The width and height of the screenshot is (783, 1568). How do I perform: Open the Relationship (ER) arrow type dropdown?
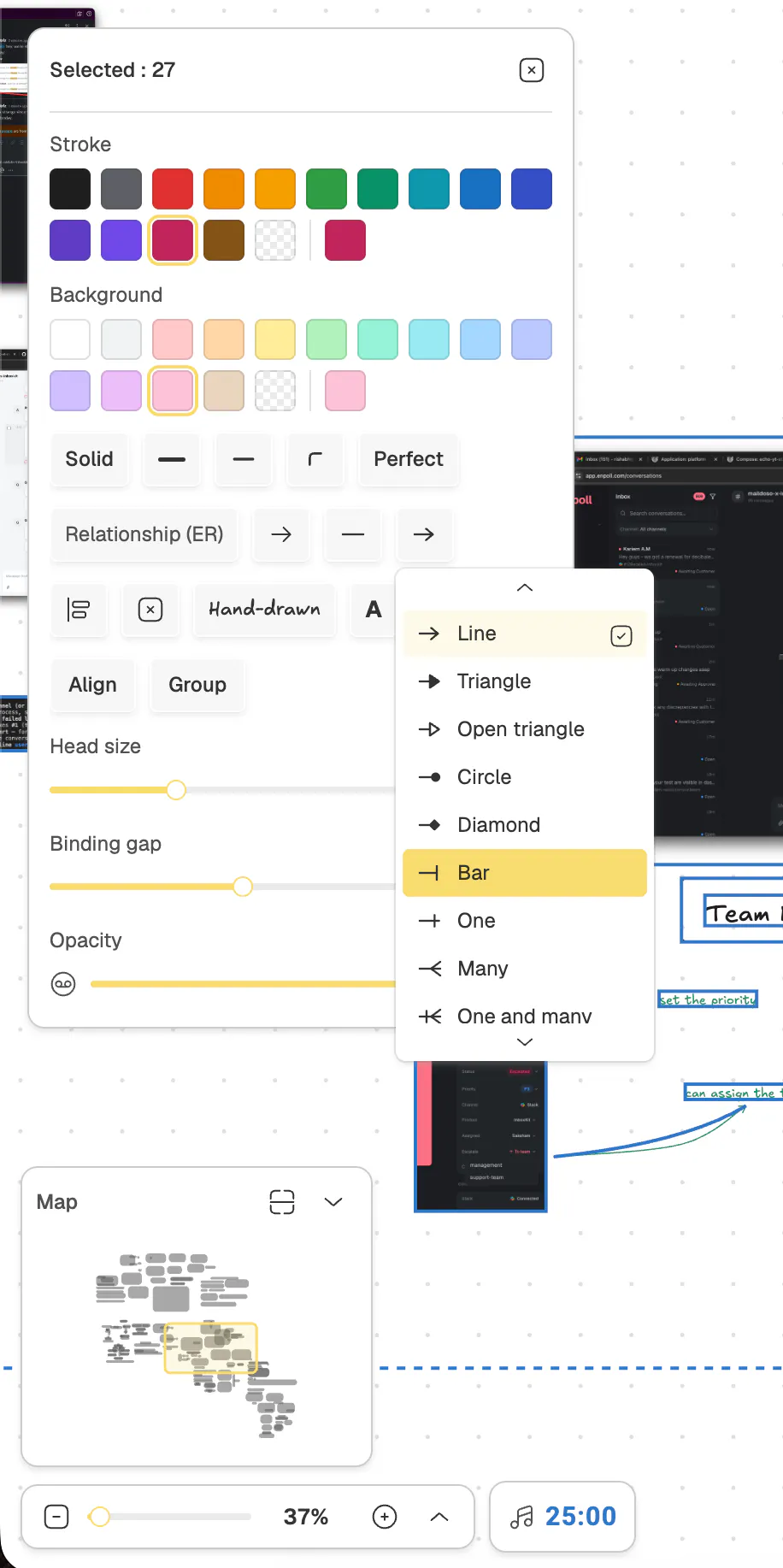144,534
